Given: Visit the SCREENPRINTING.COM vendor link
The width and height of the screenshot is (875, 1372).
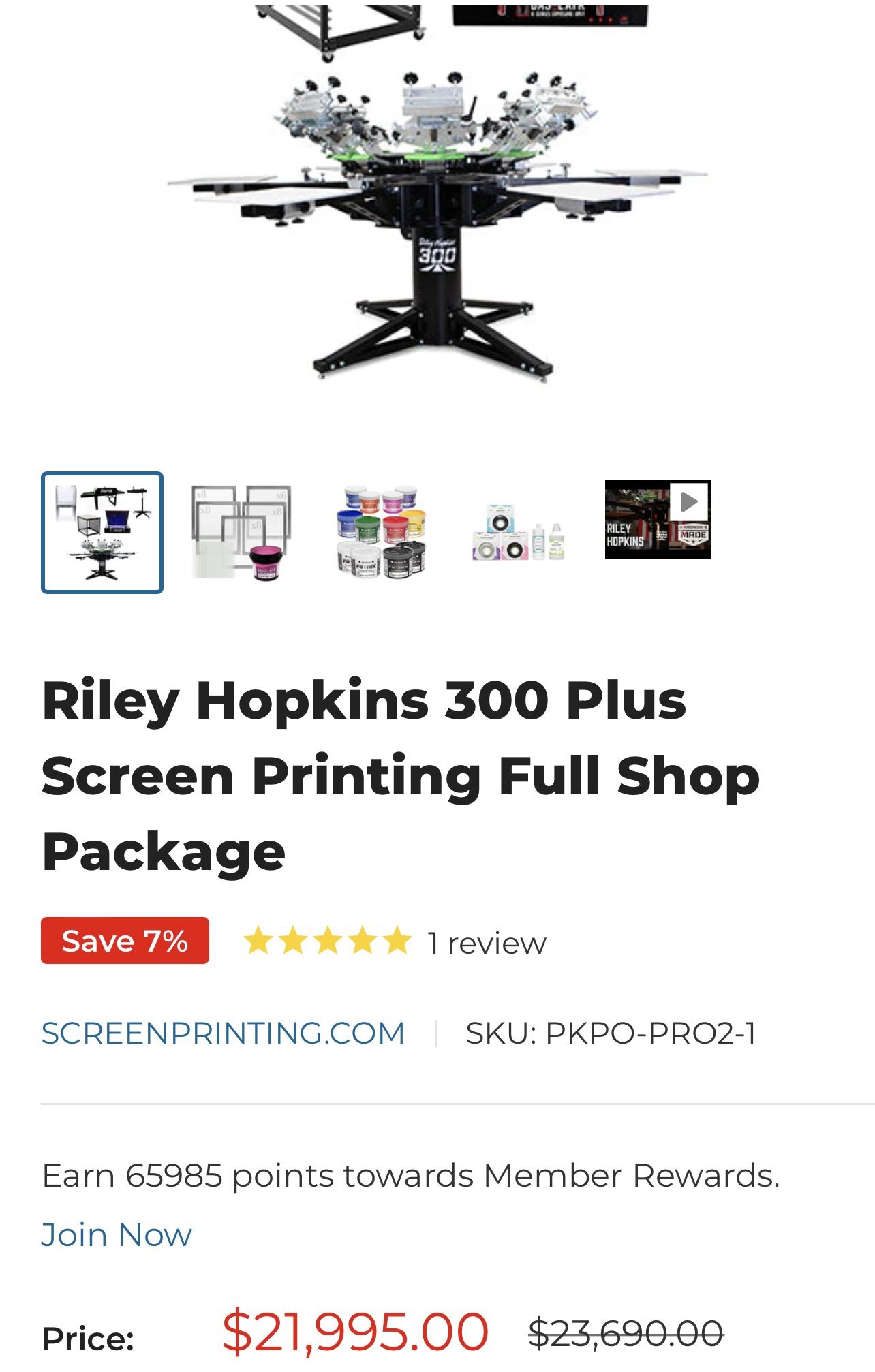Looking at the screenshot, I should [223, 1033].
